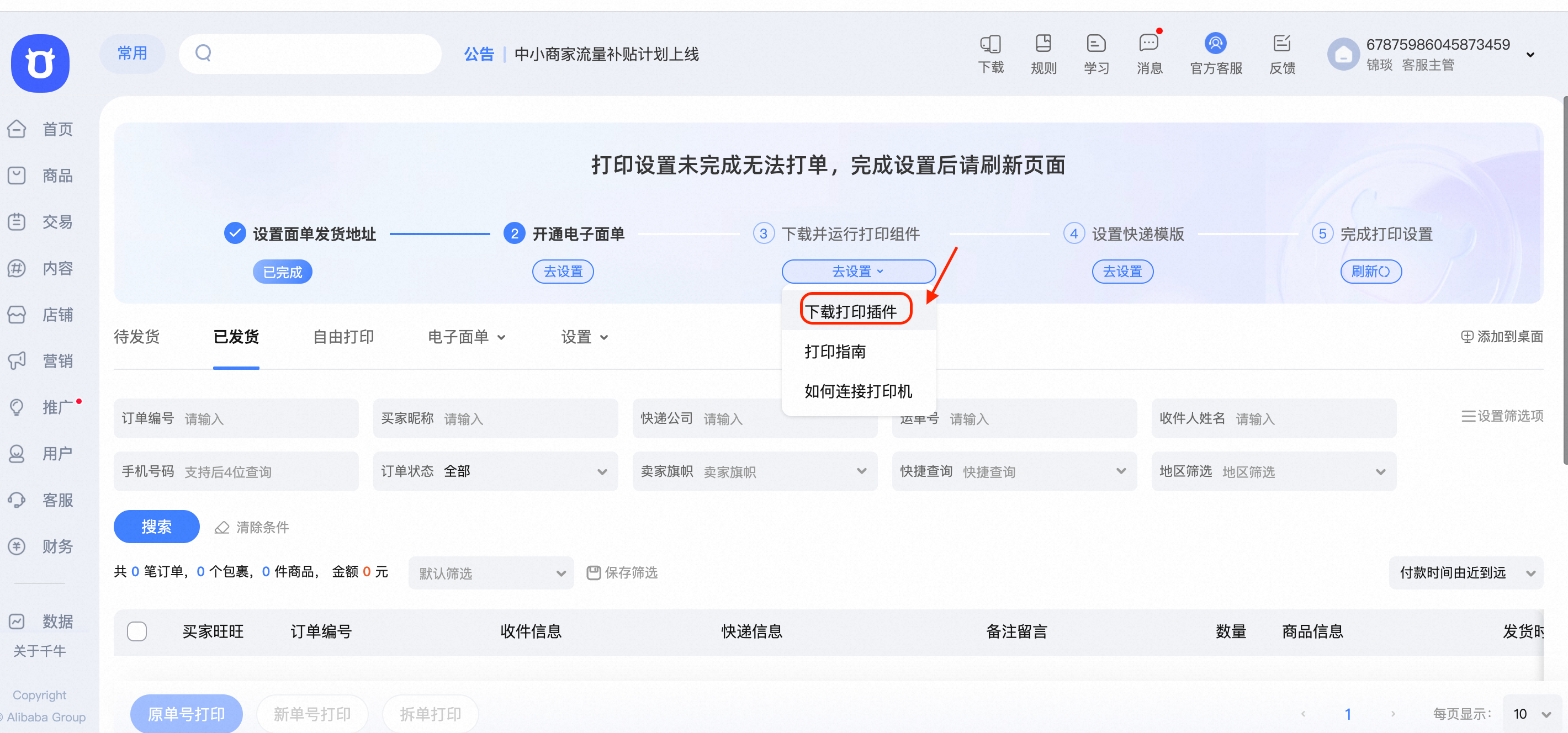Image resolution: width=1568 pixels, height=733 pixels.
Task: Expand the 电子面单 tab dropdown
Action: [x=467, y=337]
